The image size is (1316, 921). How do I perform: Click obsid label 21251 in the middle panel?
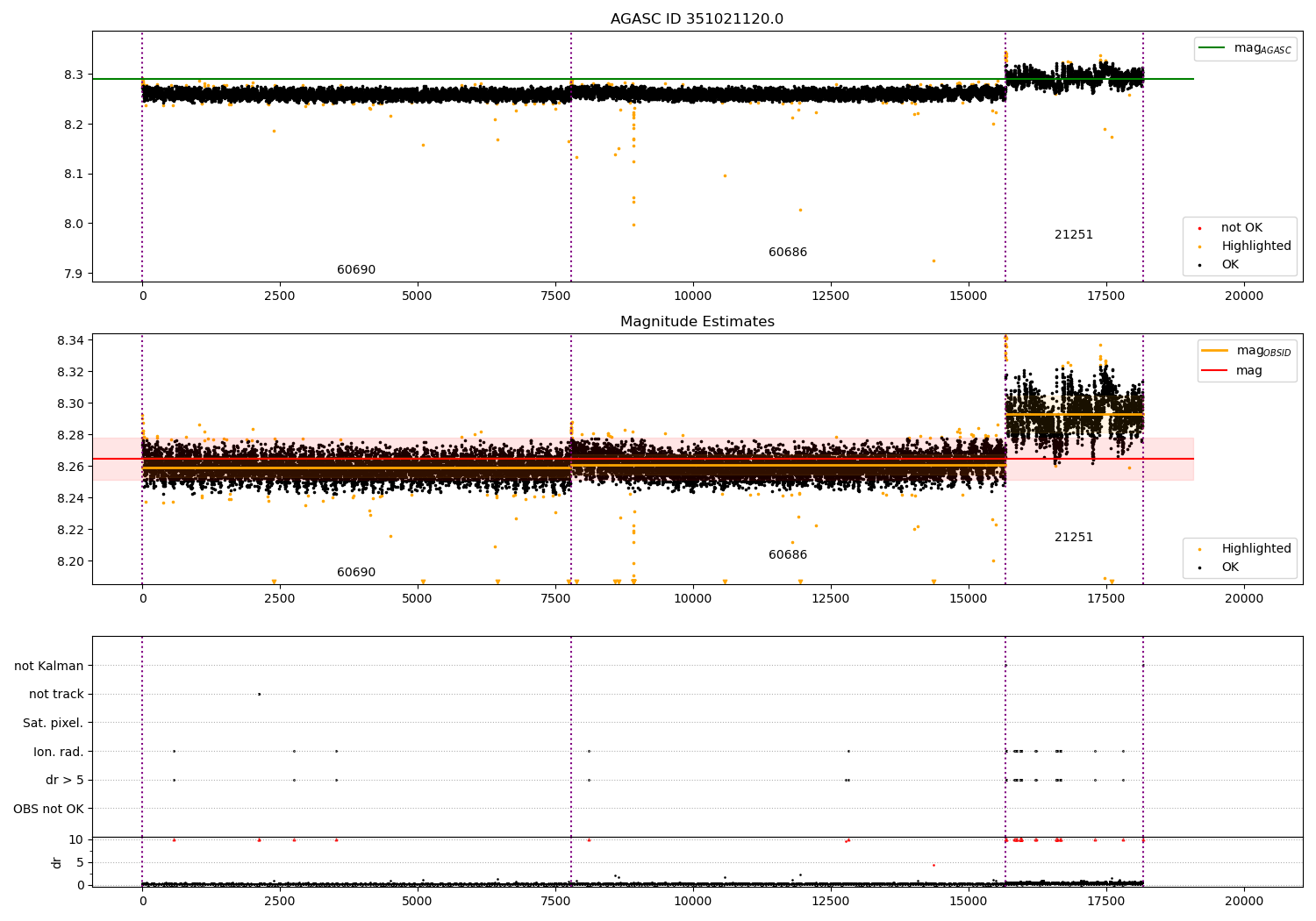pyautogui.click(x=1074, y=537)
